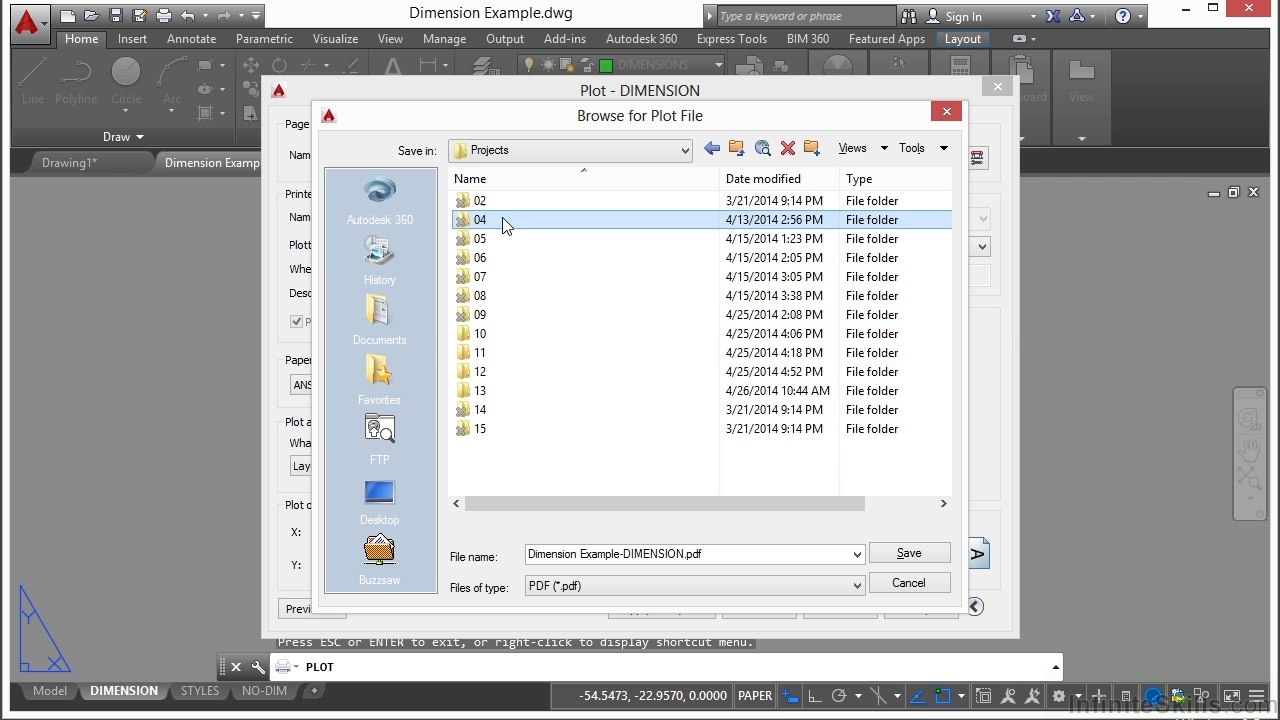Click the Undo arrow in Quick Access toolbar

[188, 16]
